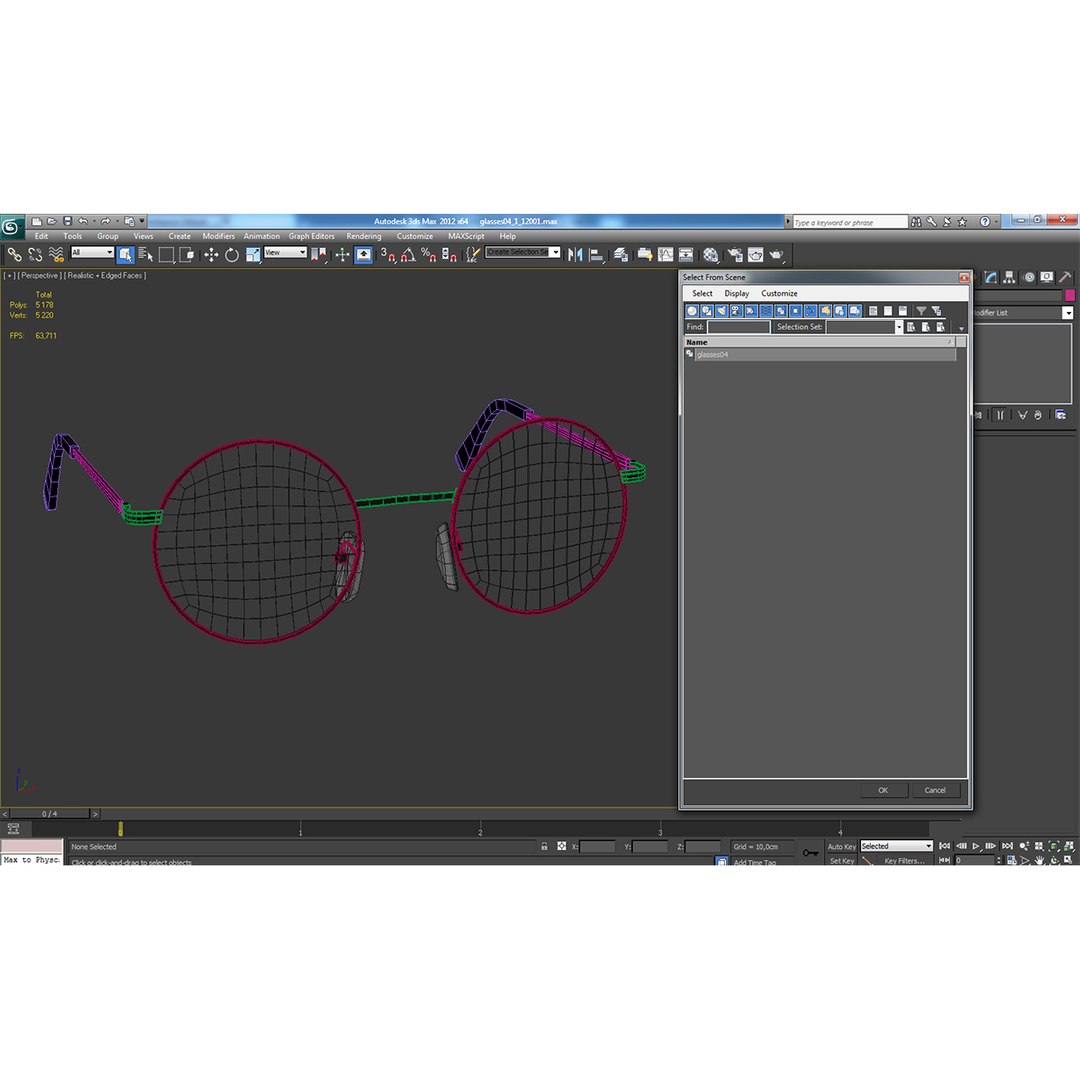Open the Rendering menu

[364, 236]
